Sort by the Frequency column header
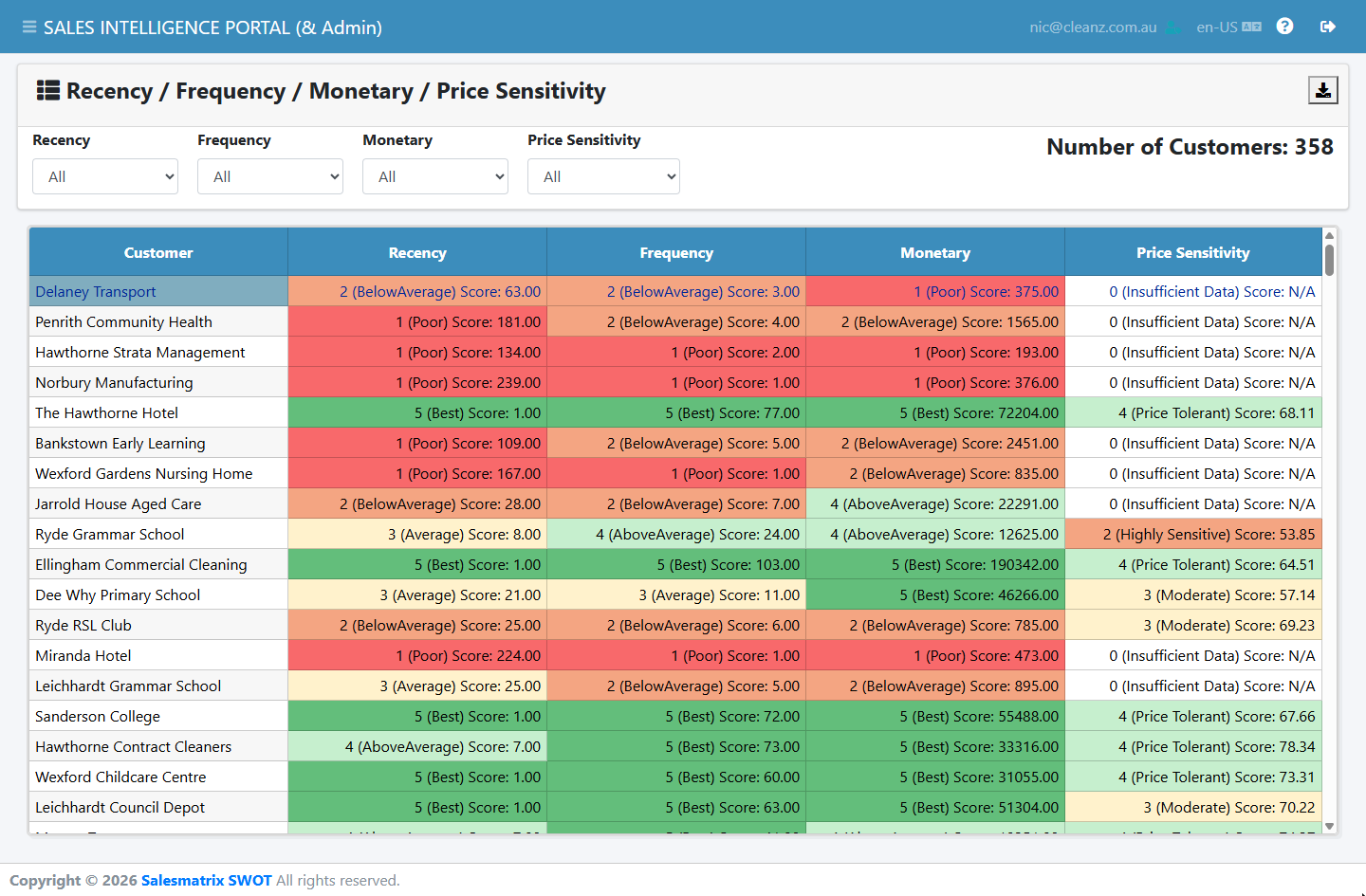Image resolution: width=1366 pixels, height=896 pixels. (x=676, y=252)
